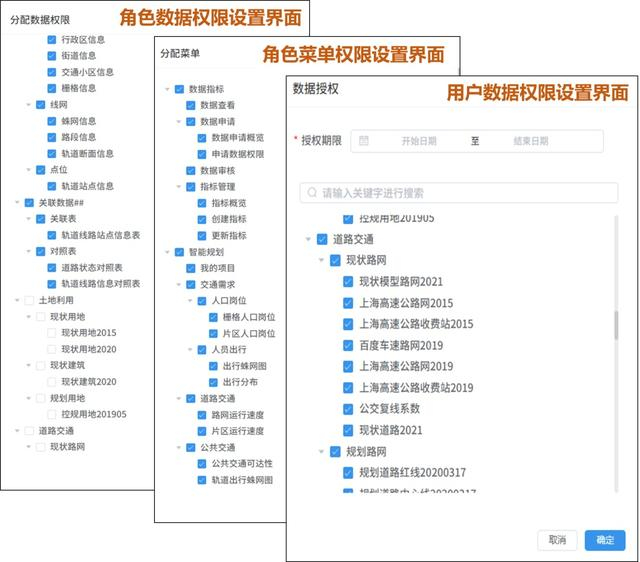Click the 开始日期 start date field
The height and width of the screenshot is (562, 640).
click(x=419, y=141)
